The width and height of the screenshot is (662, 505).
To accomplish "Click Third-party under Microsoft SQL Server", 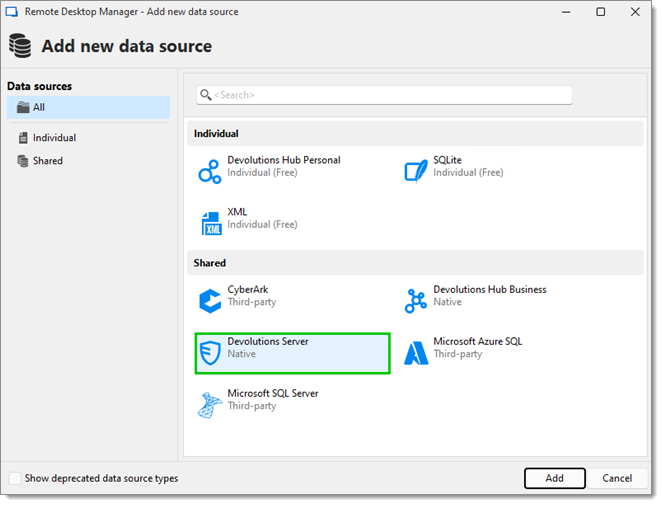I will point(252,406).
